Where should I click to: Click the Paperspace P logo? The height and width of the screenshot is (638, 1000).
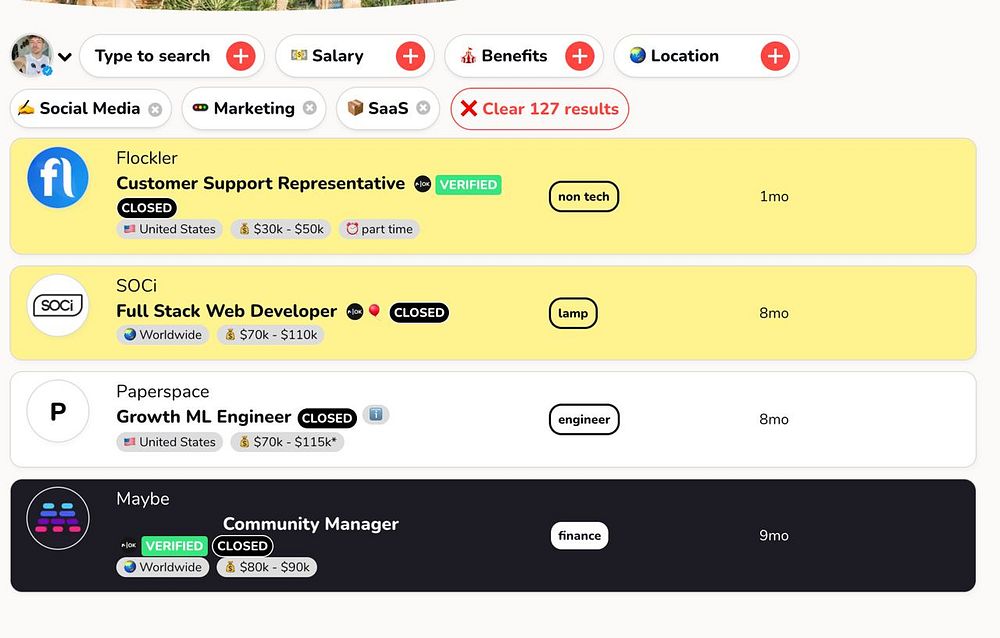58,412
